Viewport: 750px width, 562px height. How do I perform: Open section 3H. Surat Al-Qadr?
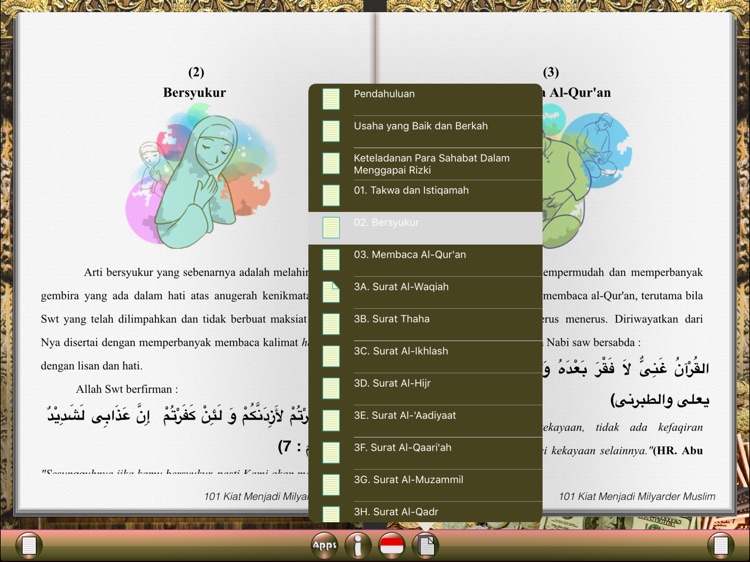pos(425,512)
